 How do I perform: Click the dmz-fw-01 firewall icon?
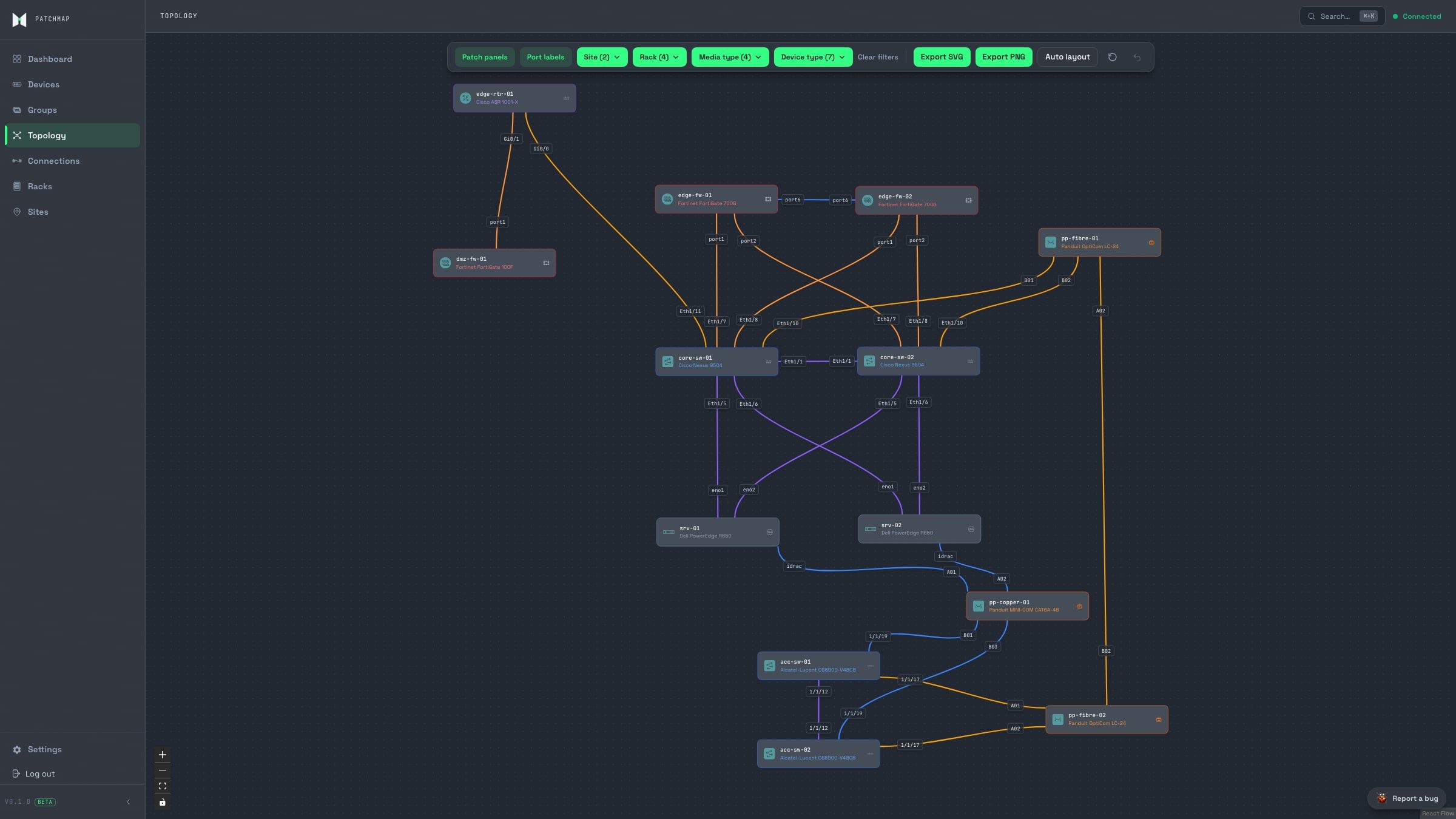(x=445, y=263)
